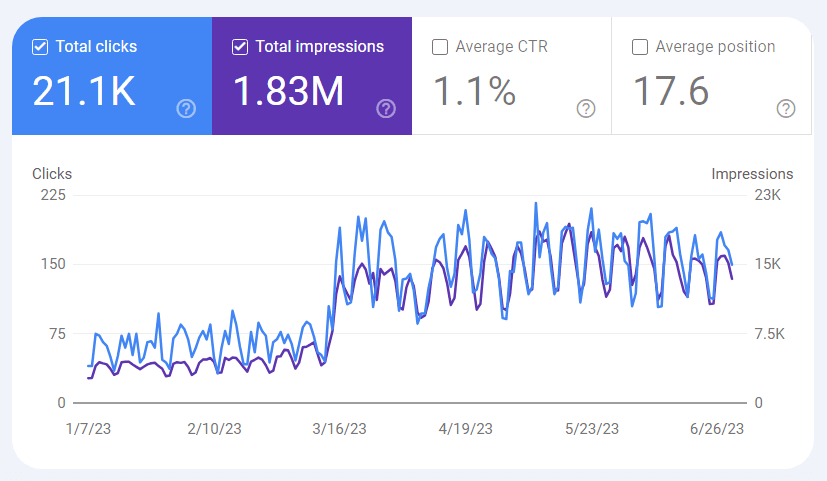This screenshot has height=481, width=827.
Task: Click the 1.1% average CTR value
Action: pyautogui.click(x=474, y=91)
